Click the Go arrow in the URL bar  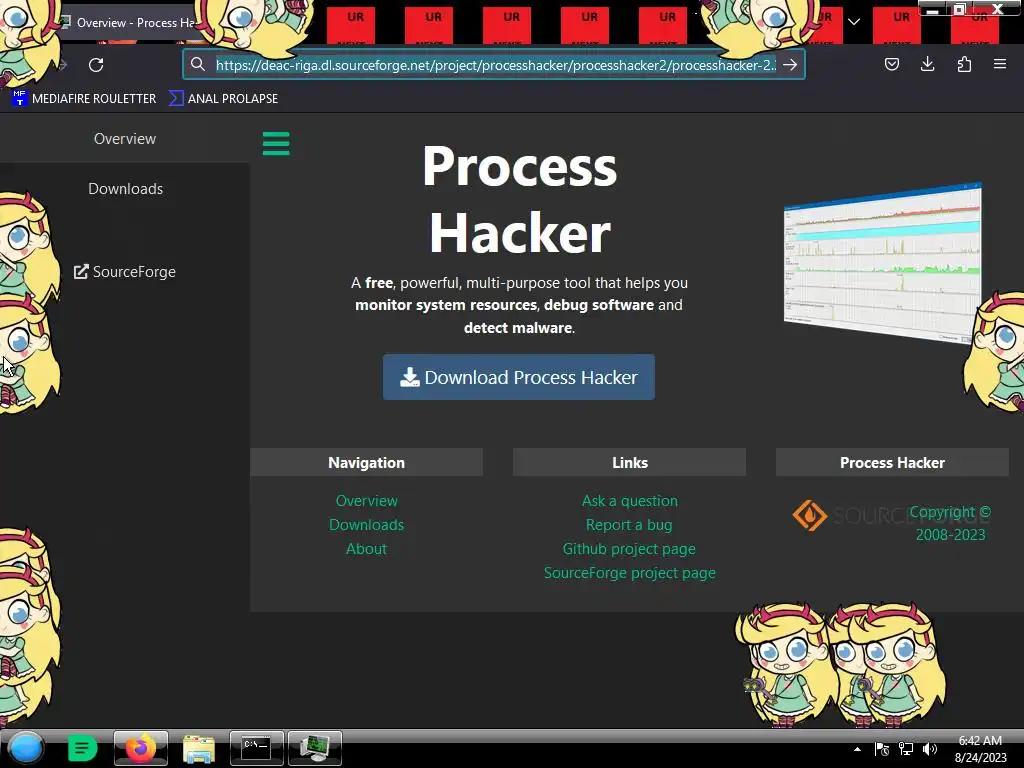click(x=790, y=65)
